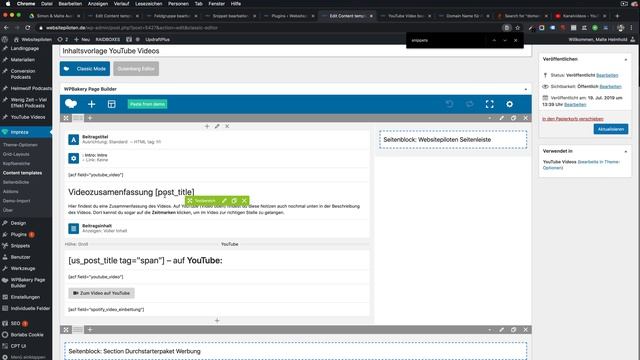
Task: Add a column to the first row
Action: pos(90,118)
